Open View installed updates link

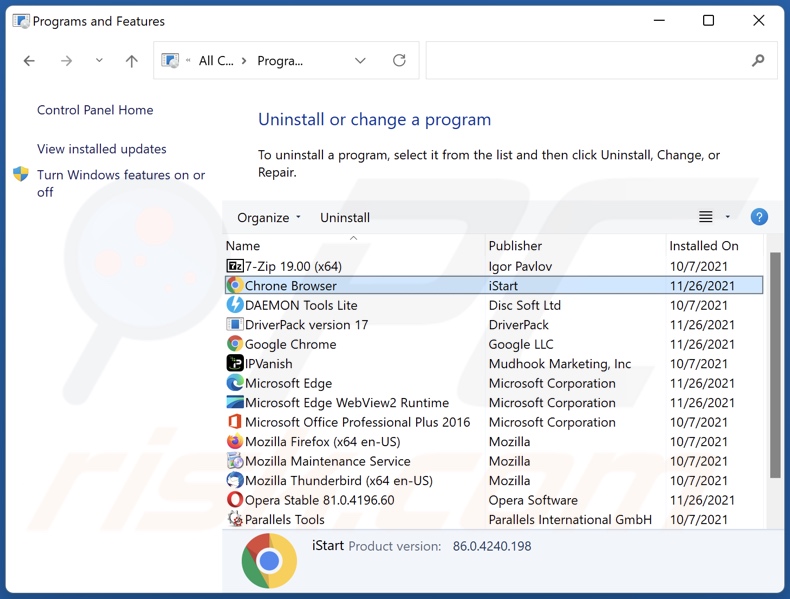(101, 149)
